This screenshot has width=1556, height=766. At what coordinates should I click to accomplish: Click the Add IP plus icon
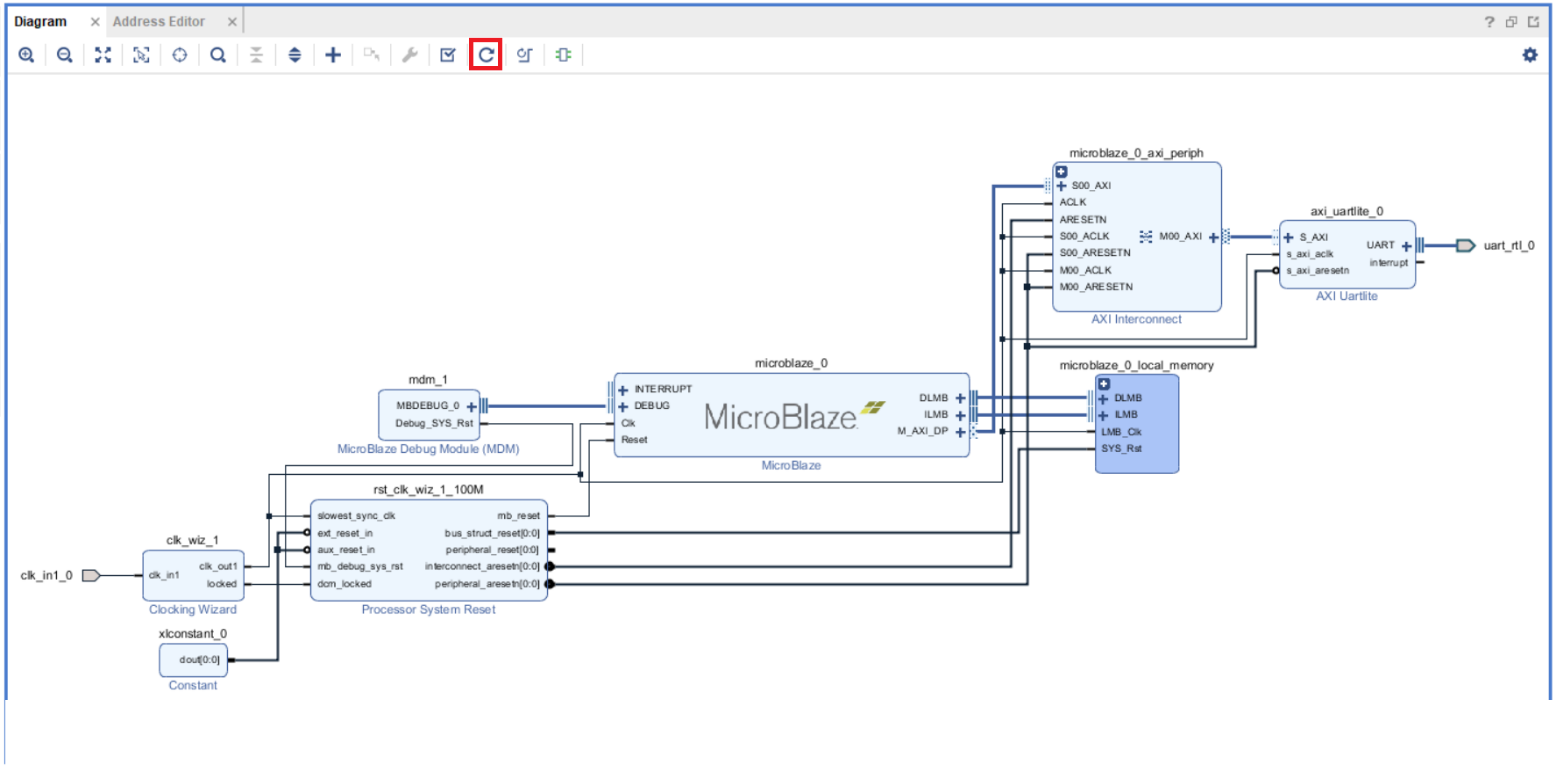(x=333, y=56)
